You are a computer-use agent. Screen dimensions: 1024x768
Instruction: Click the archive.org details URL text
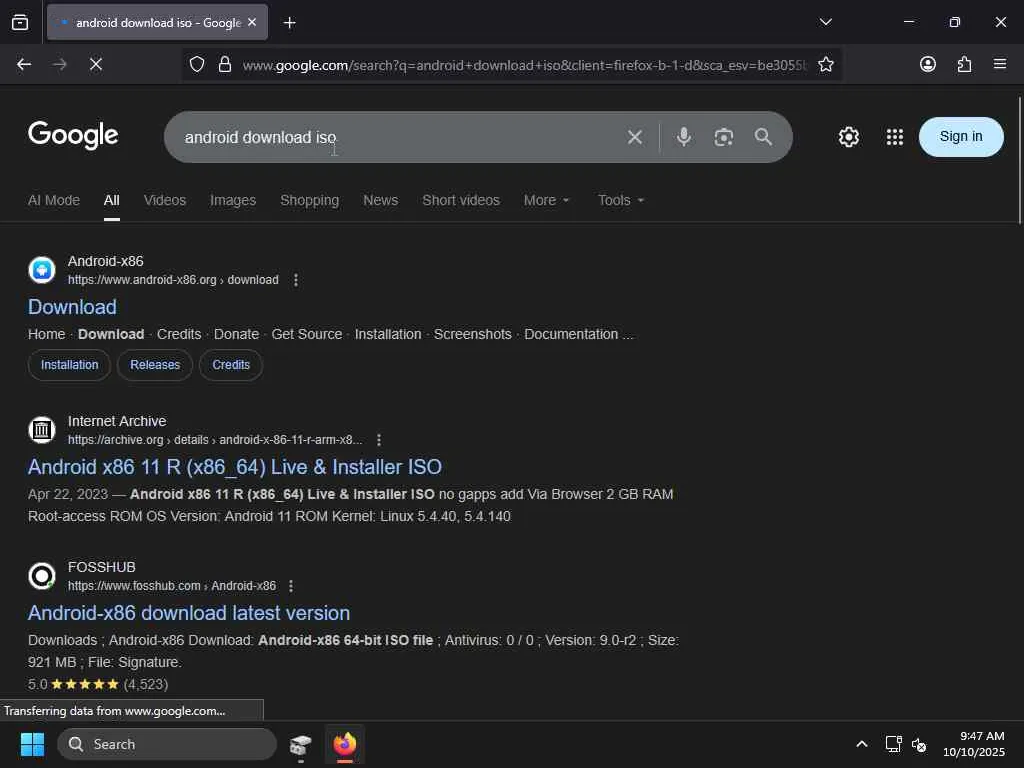(215, 440)
